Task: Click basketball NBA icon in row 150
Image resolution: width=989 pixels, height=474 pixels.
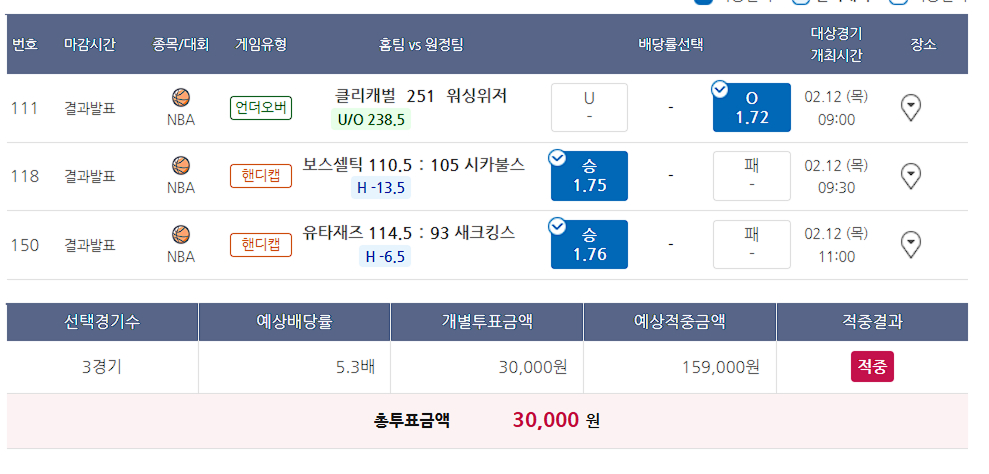Action: (x=181, y=235)
